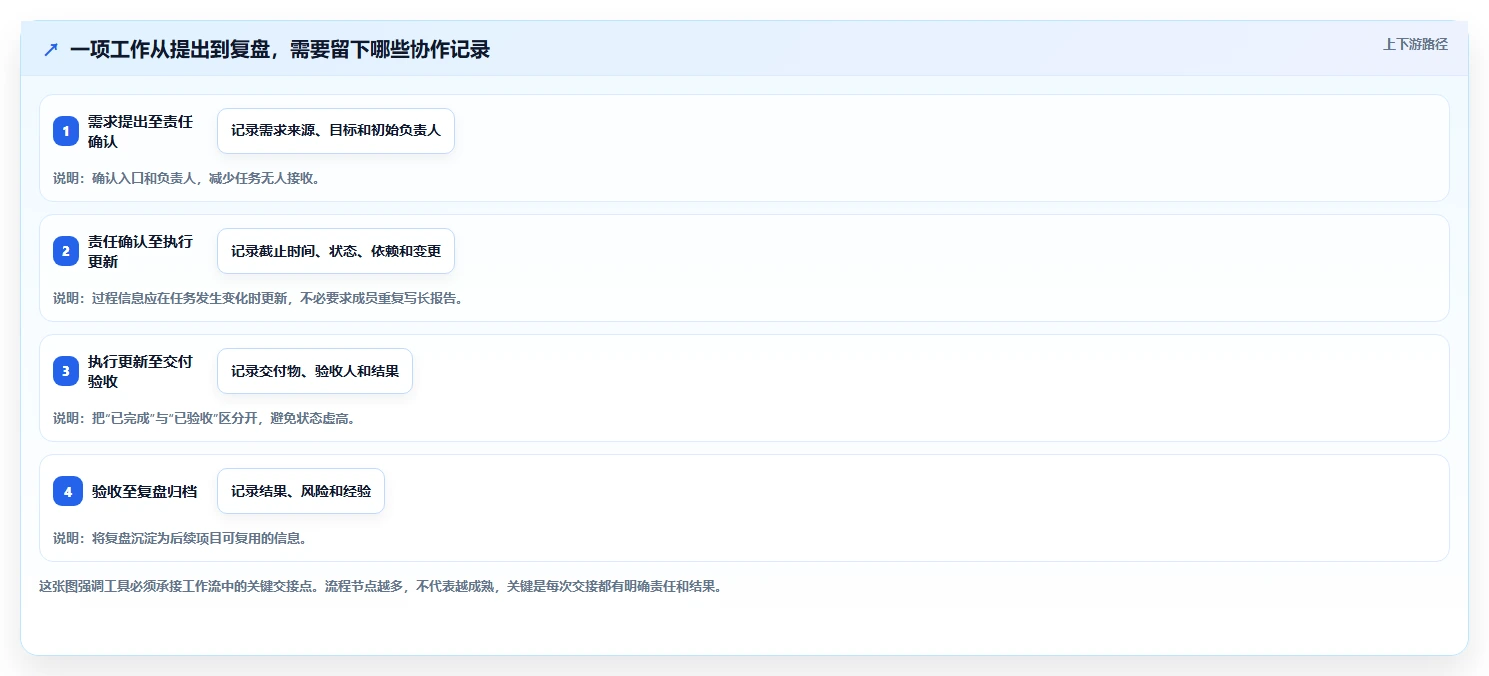Select the 验收至复盘归档 step title
This screenshot has height=676, width=1489.
click(145, 491)
